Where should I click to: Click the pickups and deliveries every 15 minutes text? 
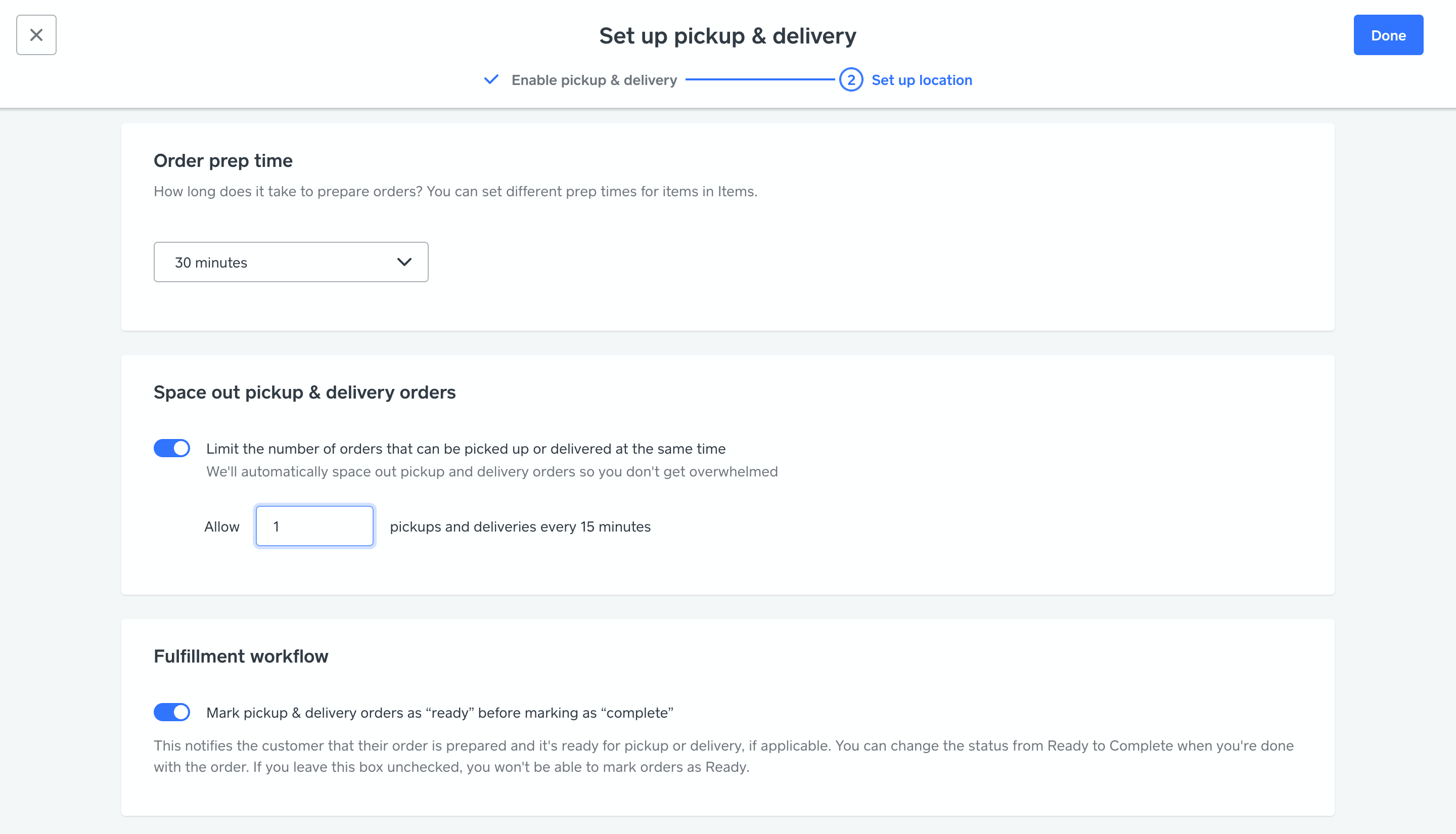[520, 527]
